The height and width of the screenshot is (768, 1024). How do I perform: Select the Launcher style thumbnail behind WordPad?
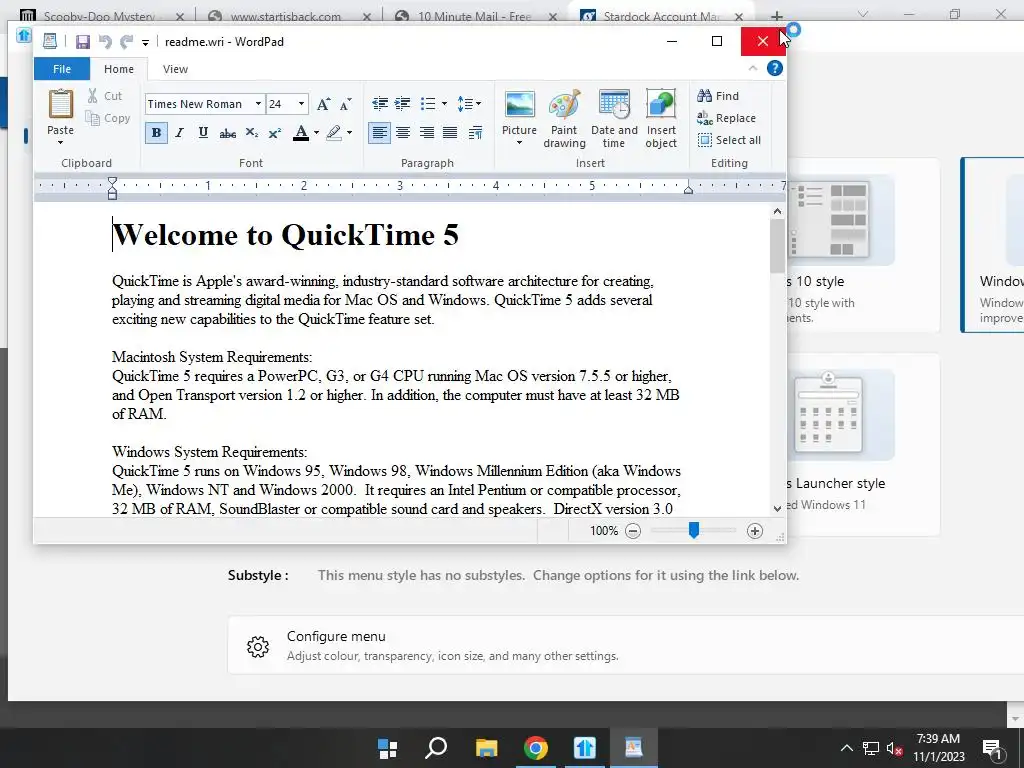point(841,415)
